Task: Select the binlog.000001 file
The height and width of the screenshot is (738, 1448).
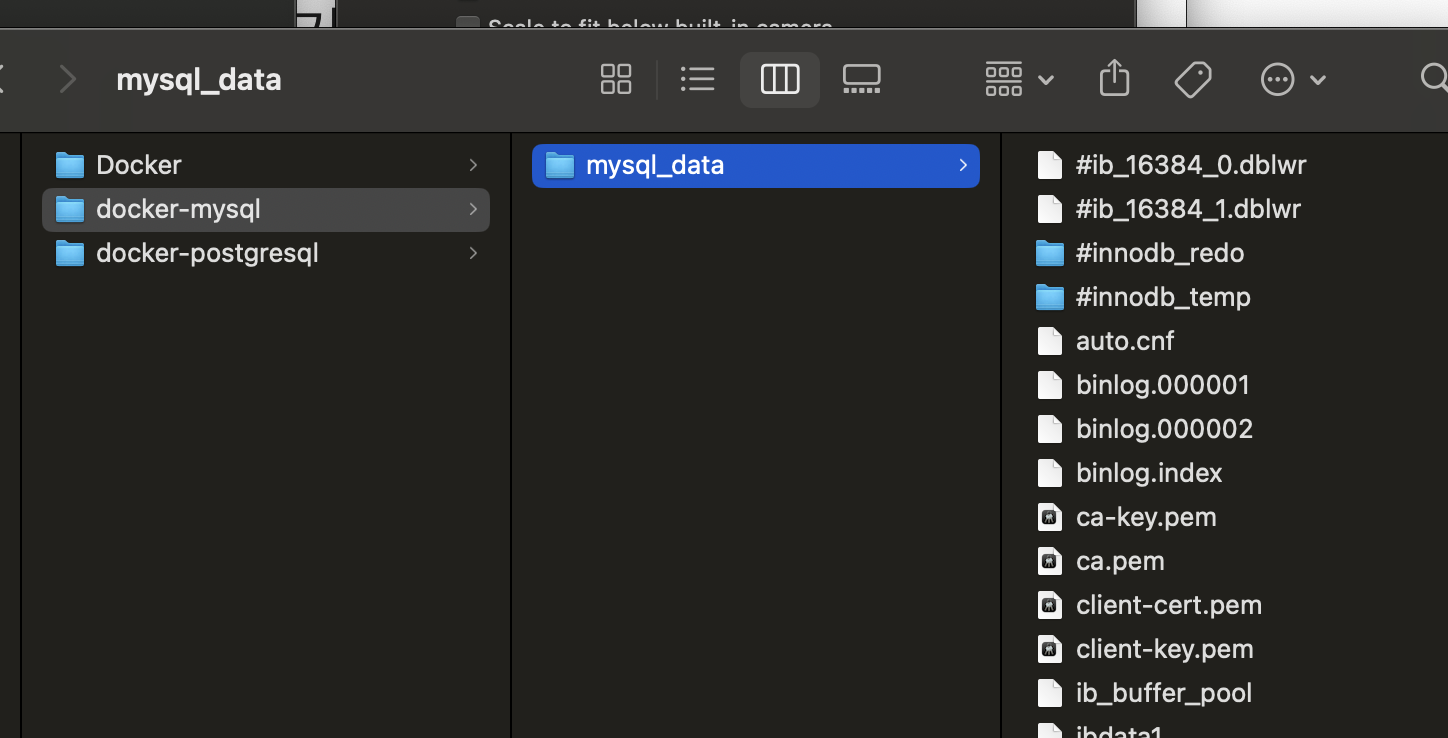Action: coord(1162,385)
